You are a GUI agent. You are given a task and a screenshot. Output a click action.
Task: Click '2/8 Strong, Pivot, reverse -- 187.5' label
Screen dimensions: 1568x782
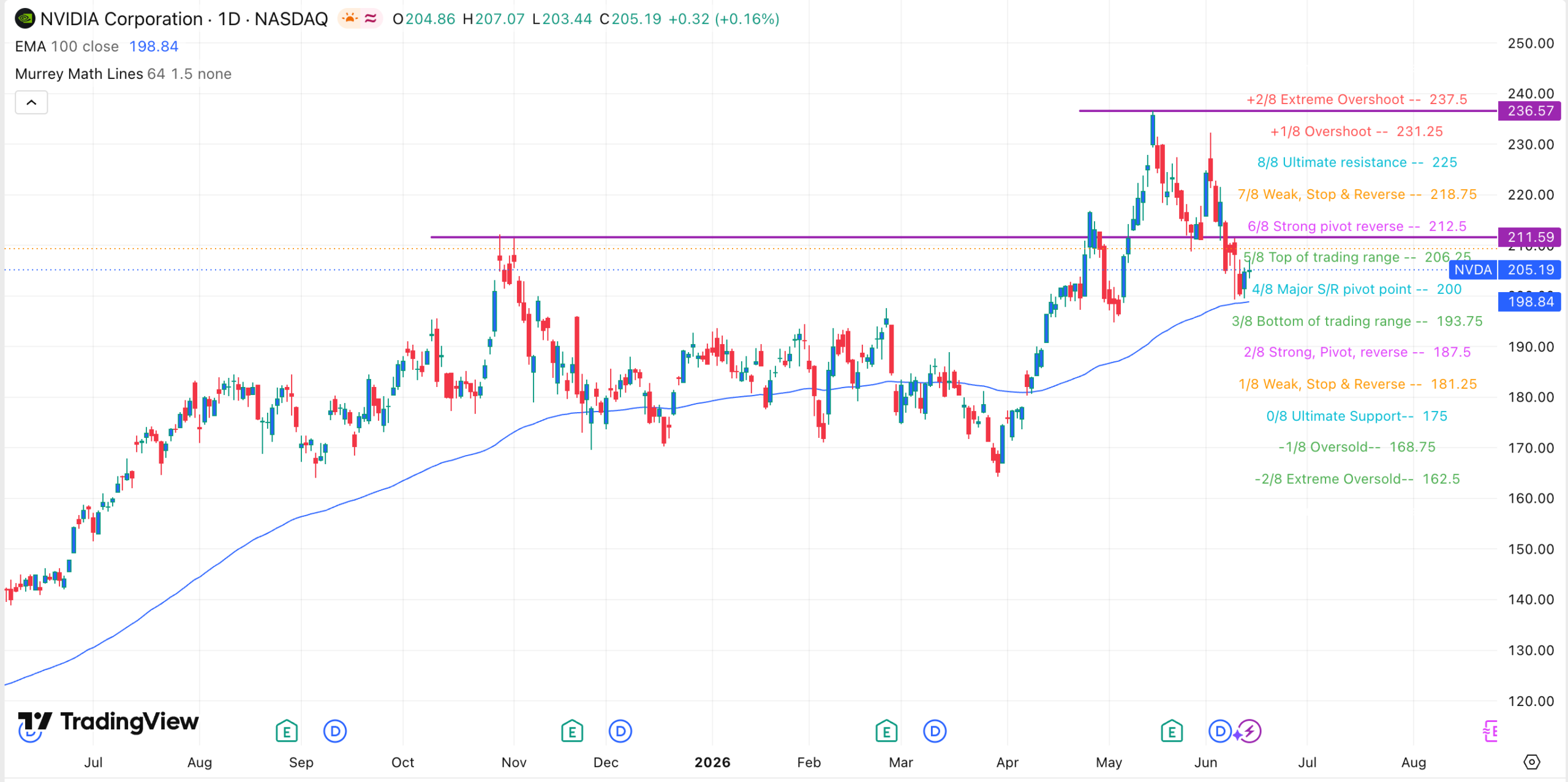tap(1357, 352)
